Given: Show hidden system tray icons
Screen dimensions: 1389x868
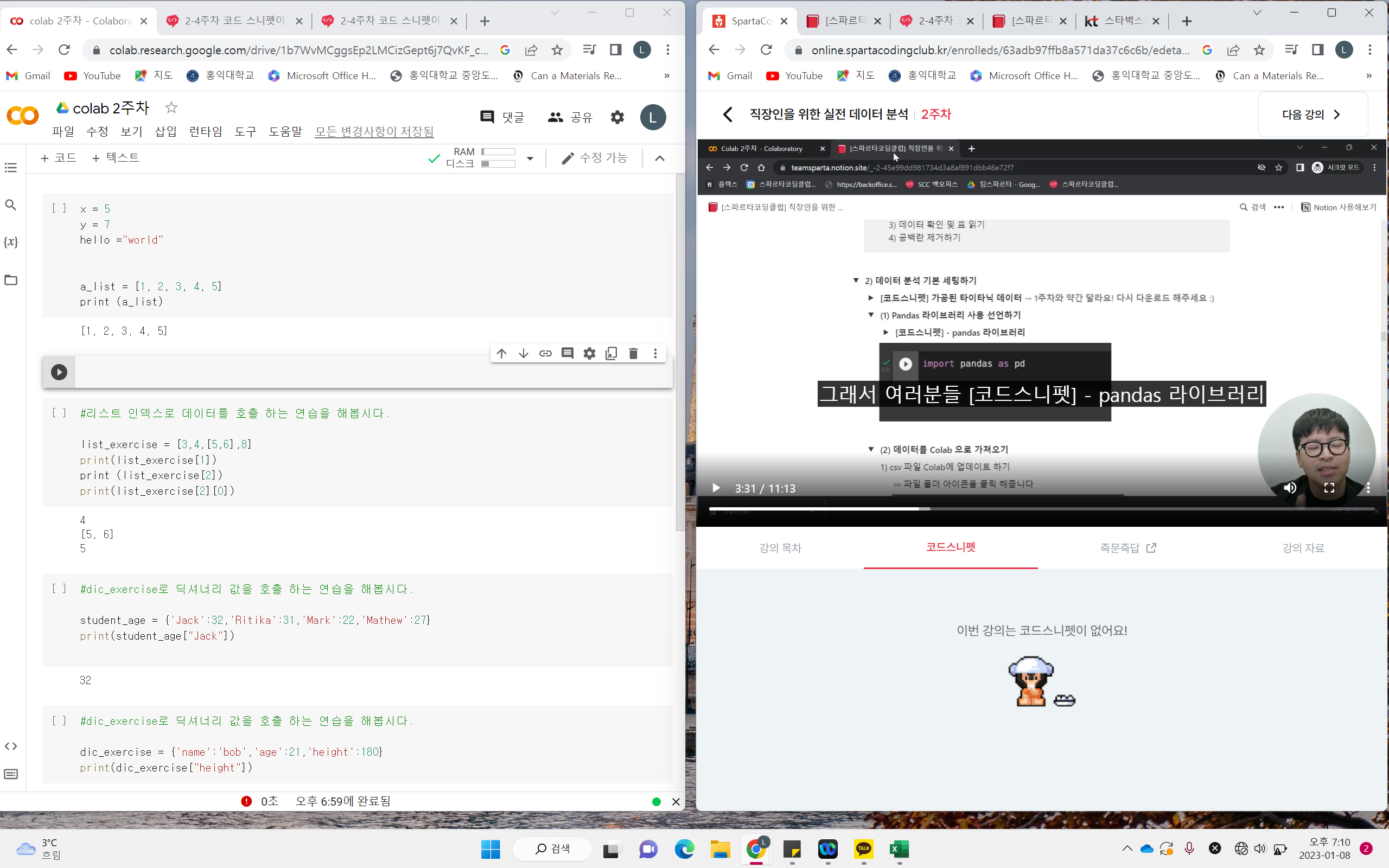Looking at the screenshot, I should pyautogui.click(x=1127, y=848).
